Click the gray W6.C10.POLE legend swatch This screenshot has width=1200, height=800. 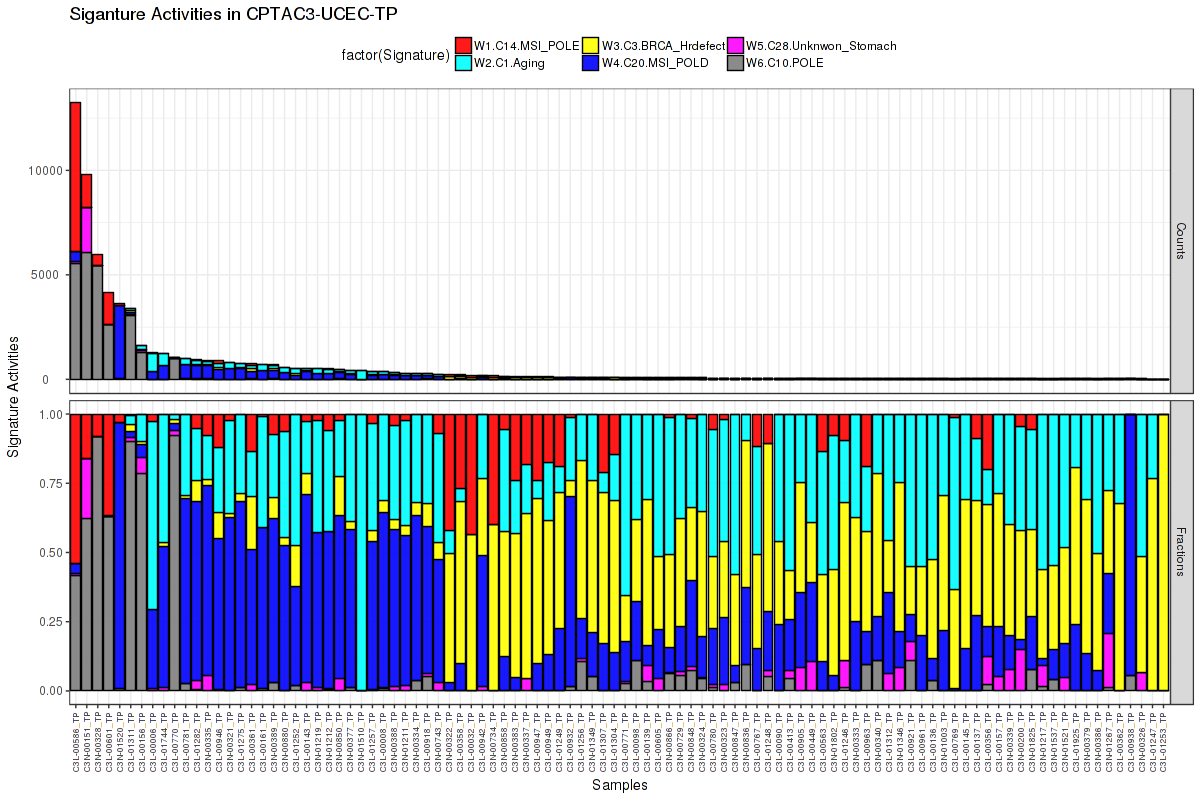pyautogui.click(x=735, y=62)
